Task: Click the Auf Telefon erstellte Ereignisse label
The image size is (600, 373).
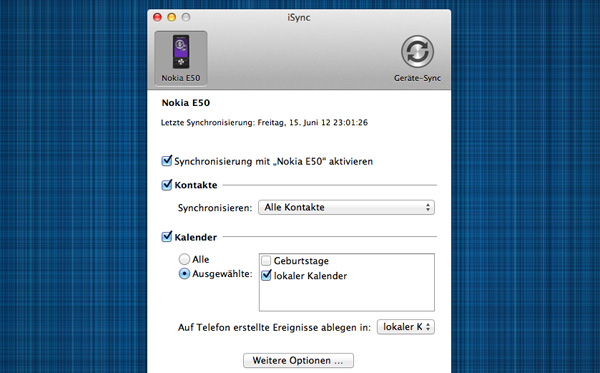Action: [274, 327]
